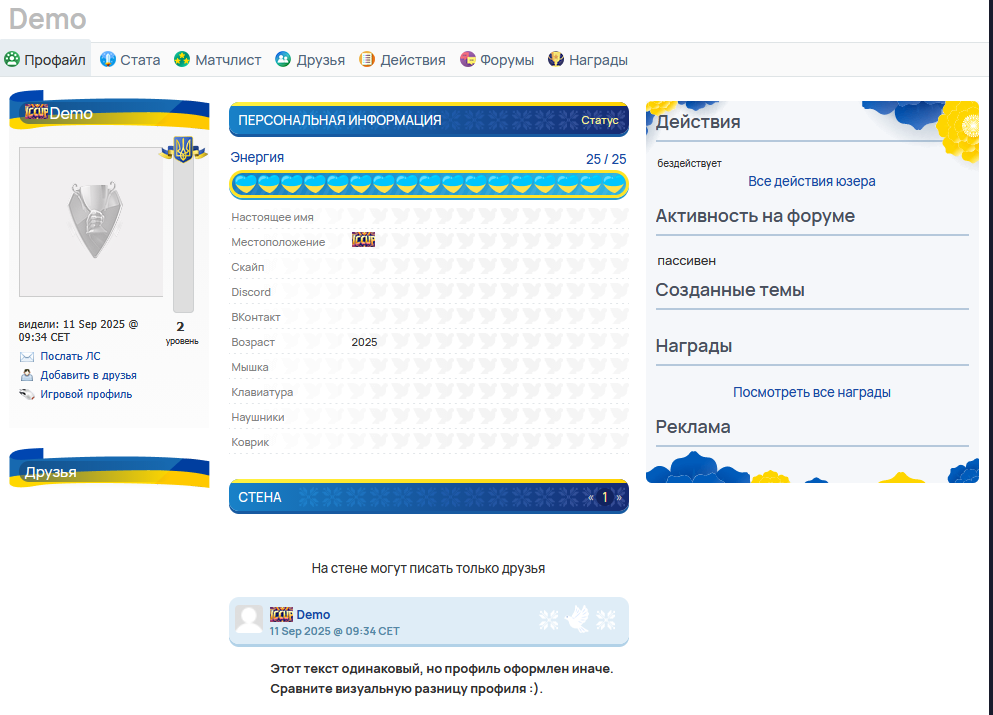
Task: Click the Discord row label
Action: [x=251, y=292]
